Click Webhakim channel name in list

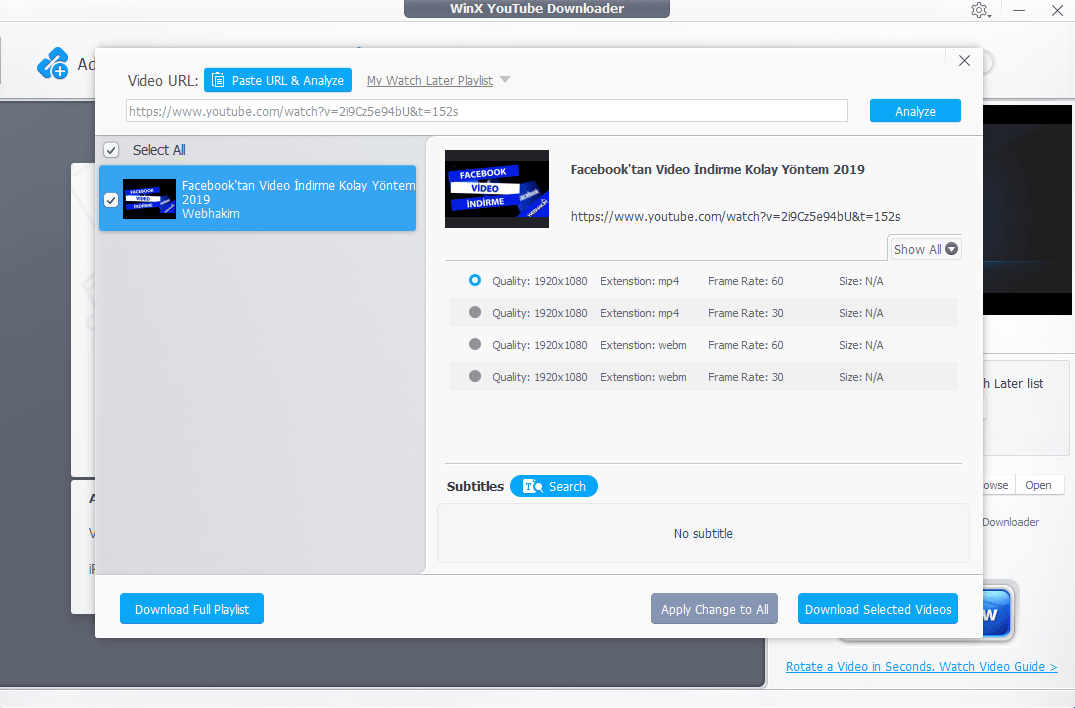tap(210, 214)
